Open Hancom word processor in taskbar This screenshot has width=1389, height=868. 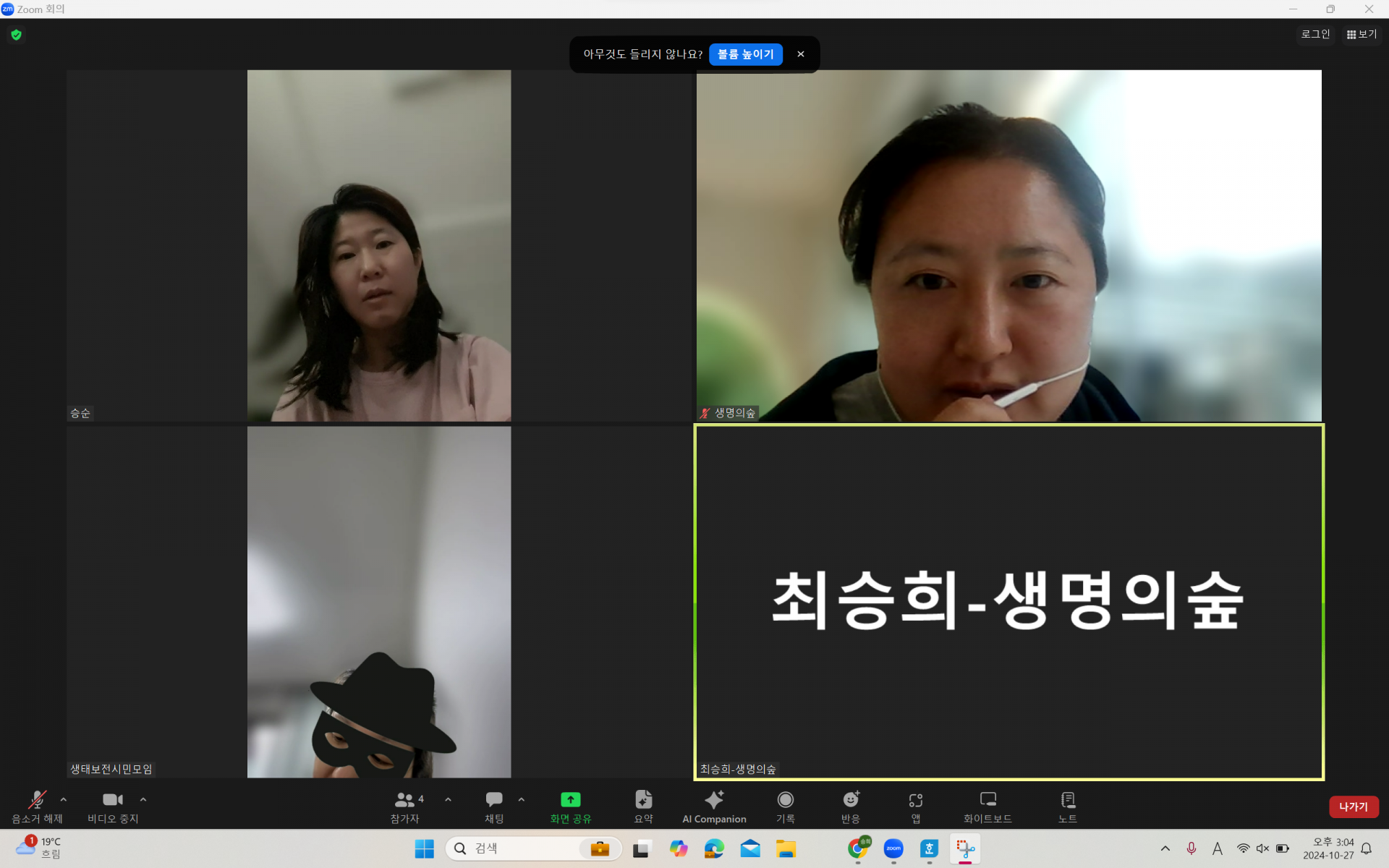click(x=930, y=848)
